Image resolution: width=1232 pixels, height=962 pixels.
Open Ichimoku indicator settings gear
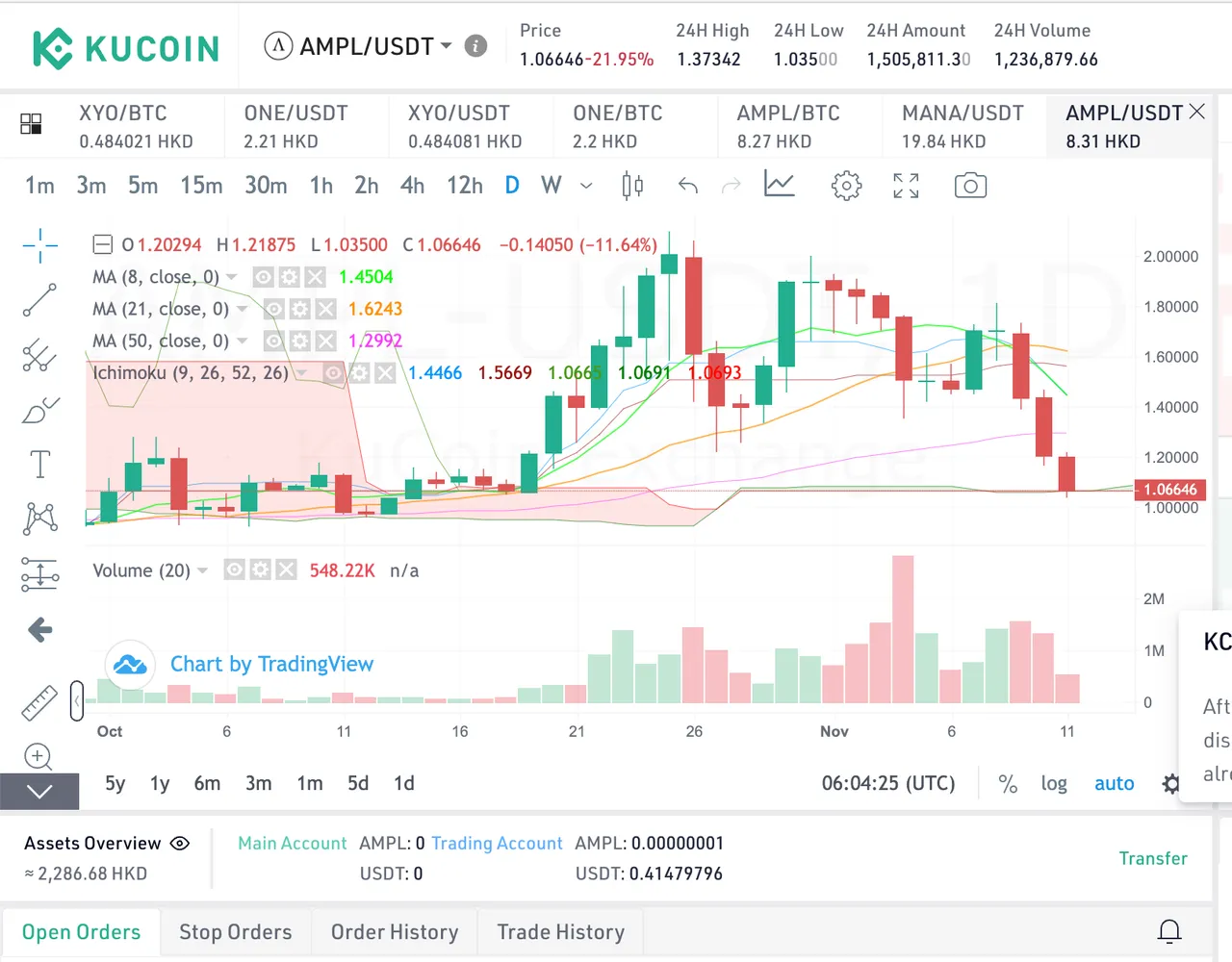click(359, 372)
